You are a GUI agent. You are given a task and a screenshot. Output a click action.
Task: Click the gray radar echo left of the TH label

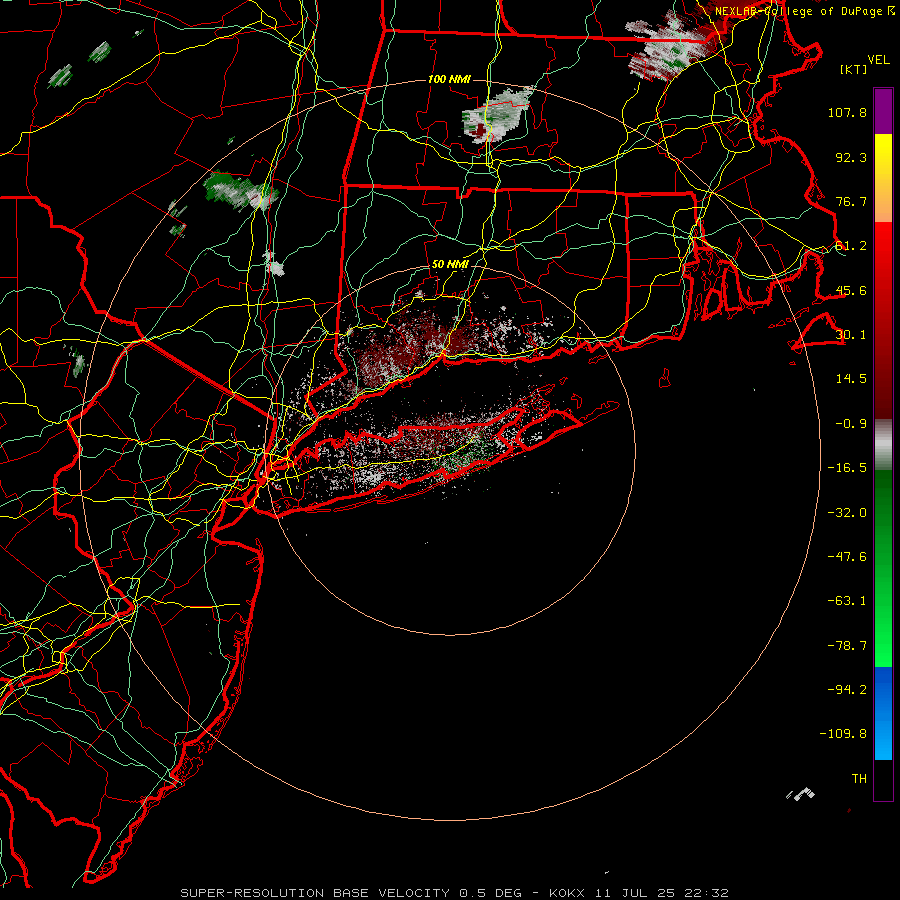pyautogui.click(x=801, y=794)
